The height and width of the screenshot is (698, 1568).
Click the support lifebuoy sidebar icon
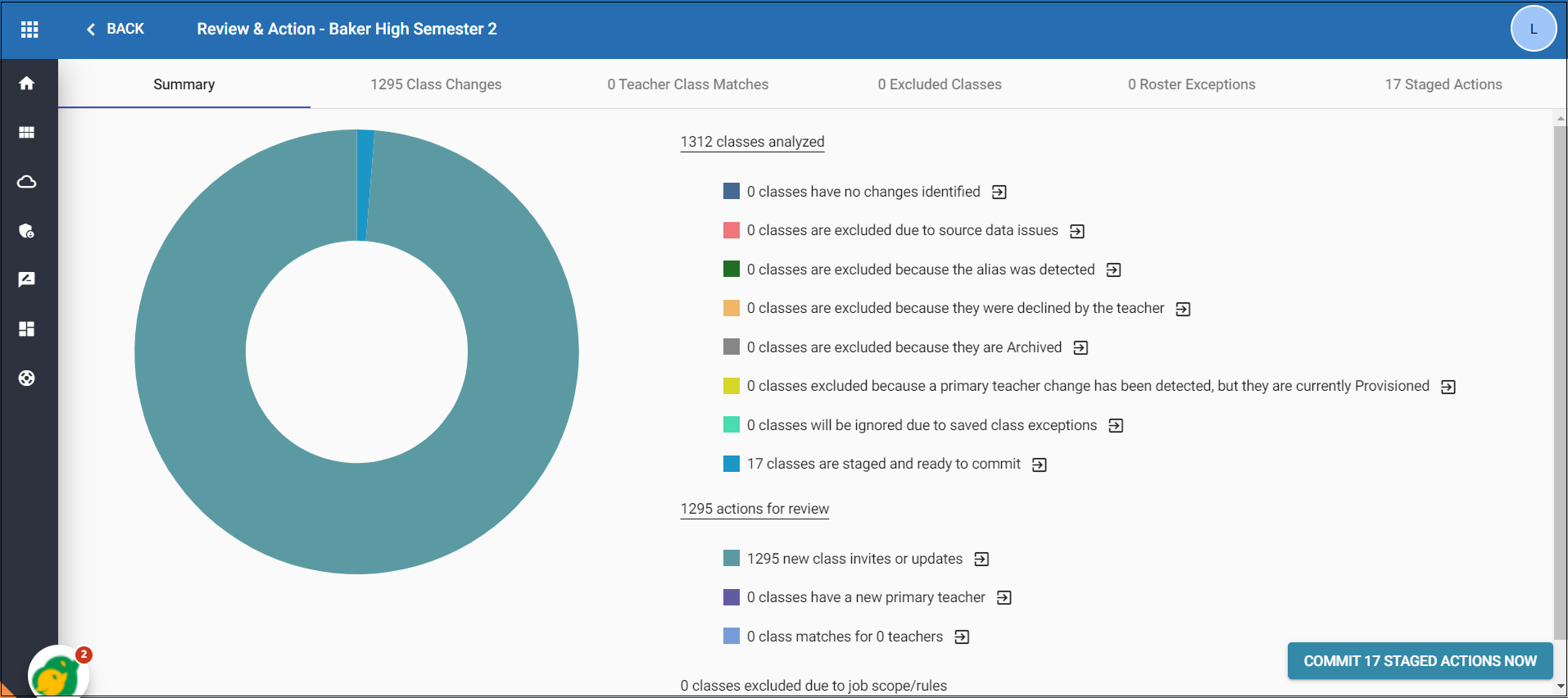(x=27, y=378)
